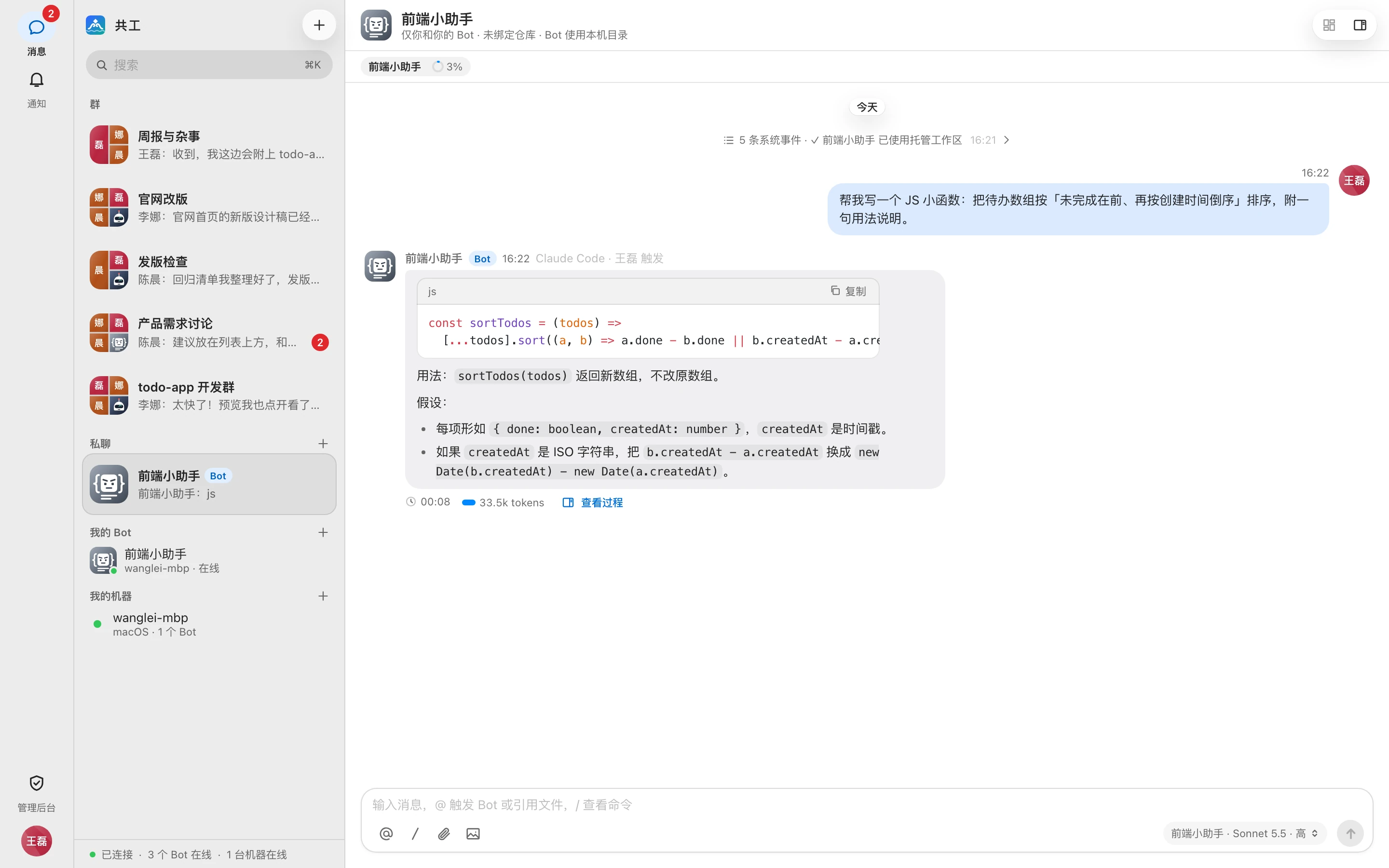Click the 33.5k tokens usage indicator
Image resolution: width=1389 pixels, height=868 pixels.
pyautogui.click(x=503, y=502)
